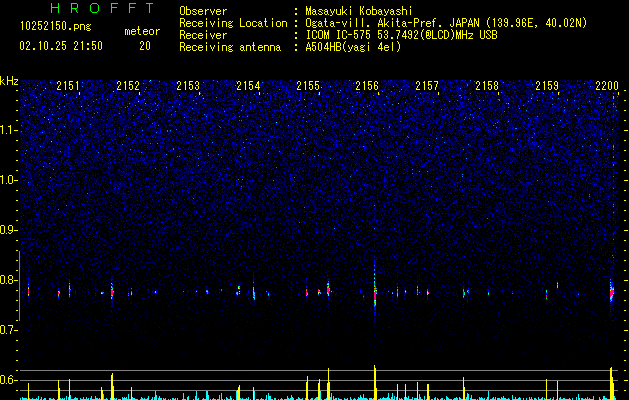Click the date stamp 02.10.25 21:50
This screenshot has height=400, width=629.
[x=61, y=46]
